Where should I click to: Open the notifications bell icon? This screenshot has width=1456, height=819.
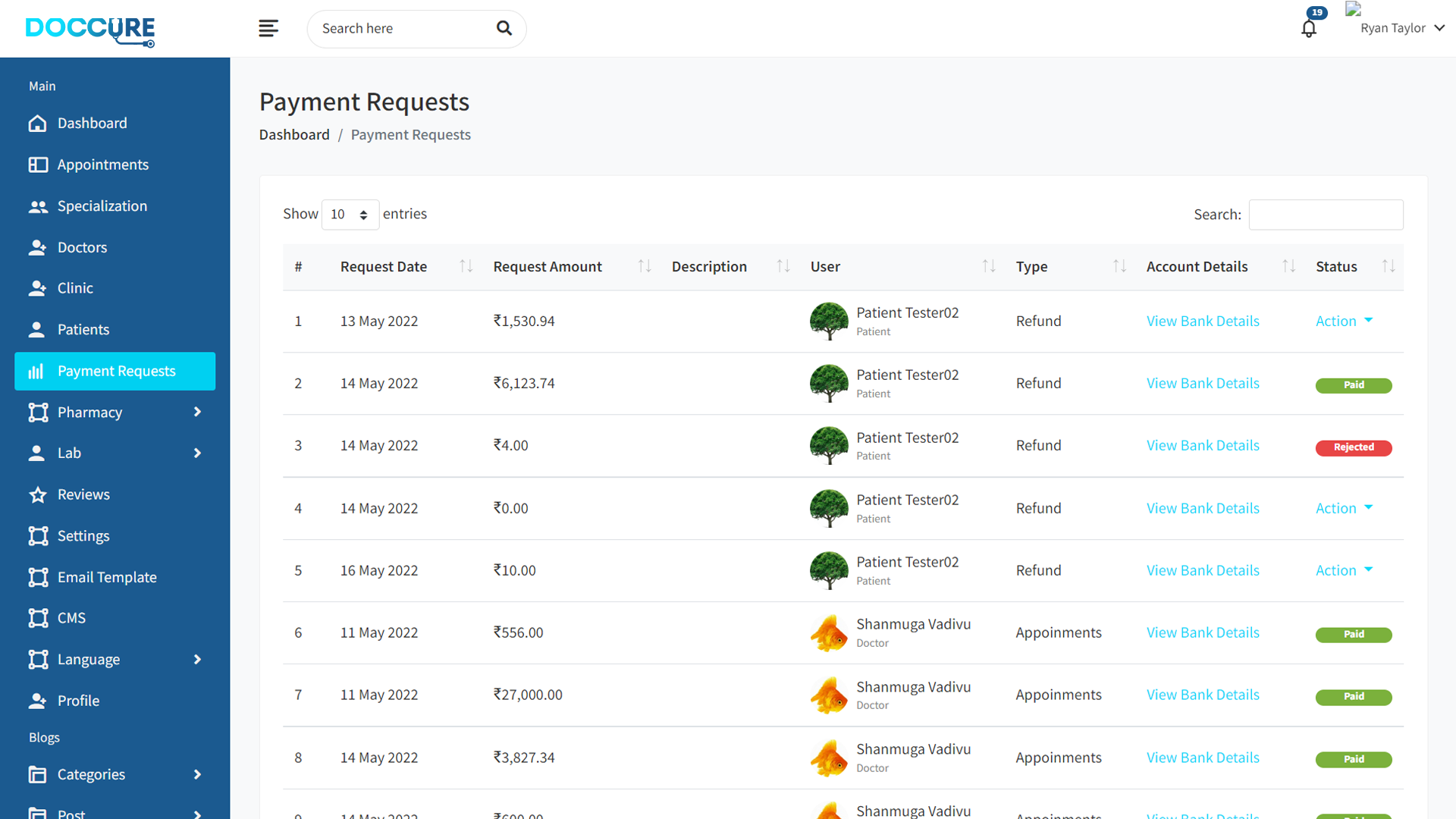[1309, 29]
